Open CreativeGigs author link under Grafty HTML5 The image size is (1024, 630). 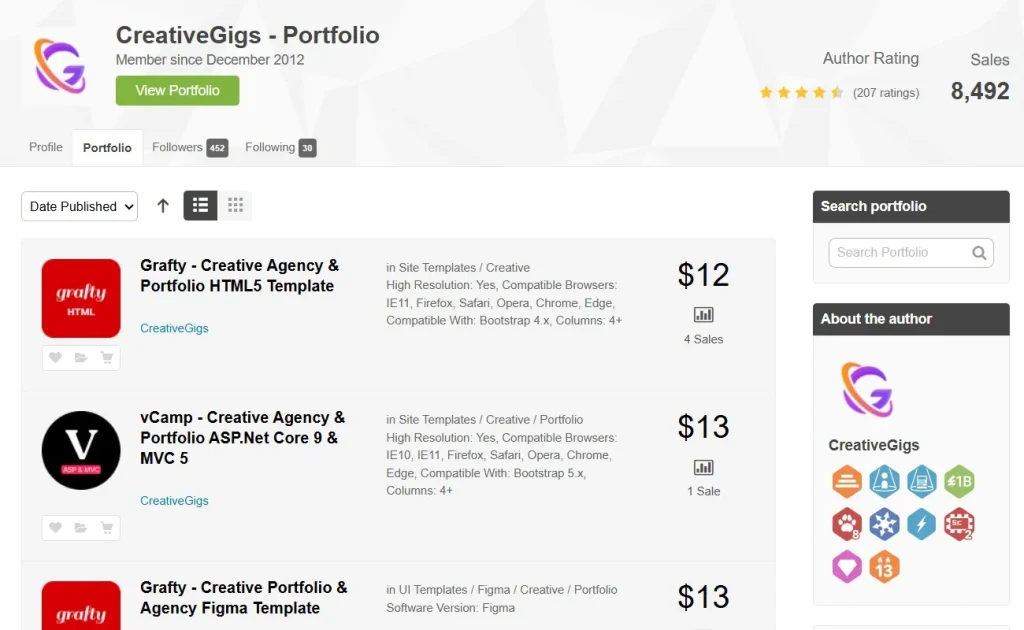(x=174, y=328)
